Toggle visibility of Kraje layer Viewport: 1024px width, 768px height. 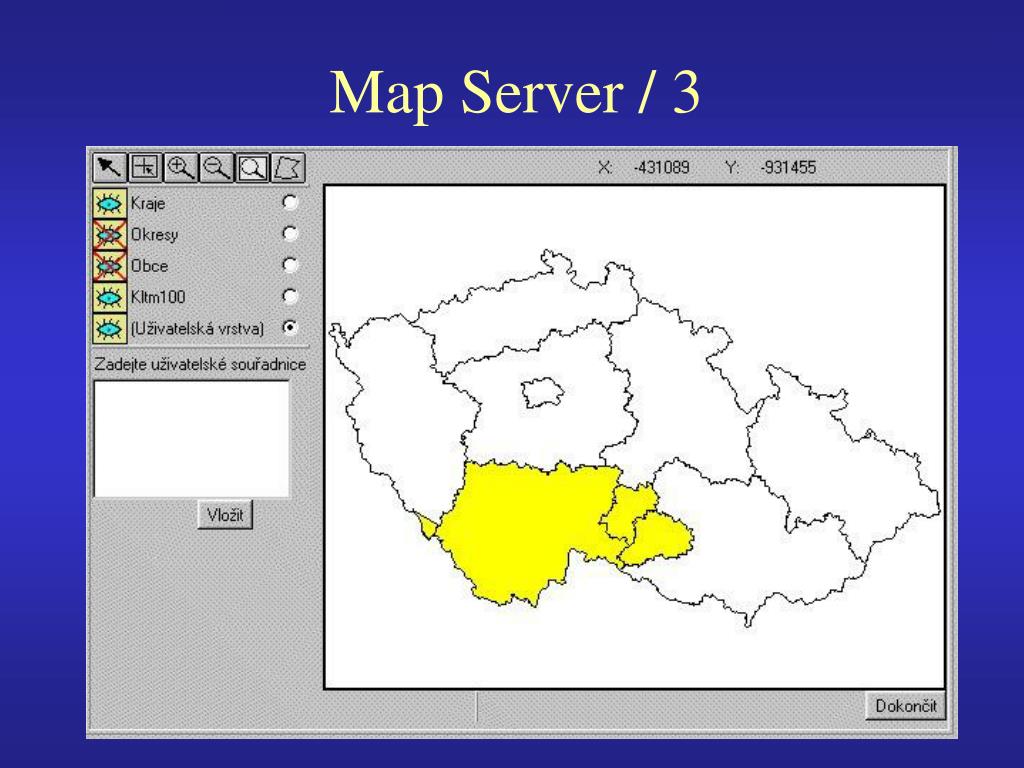pos(109,204)
